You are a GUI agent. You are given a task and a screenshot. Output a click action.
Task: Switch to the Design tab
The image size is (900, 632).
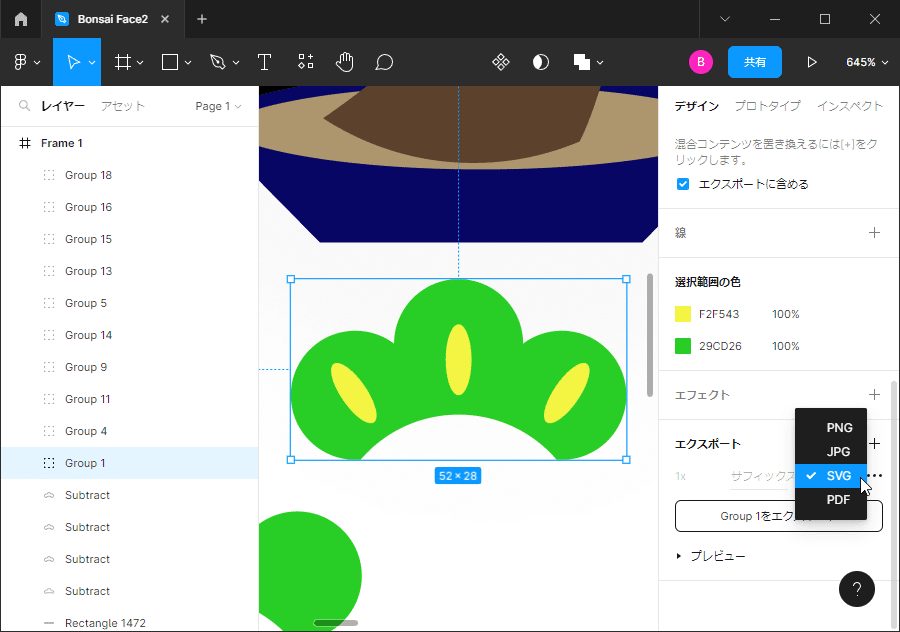click(696, 106)
